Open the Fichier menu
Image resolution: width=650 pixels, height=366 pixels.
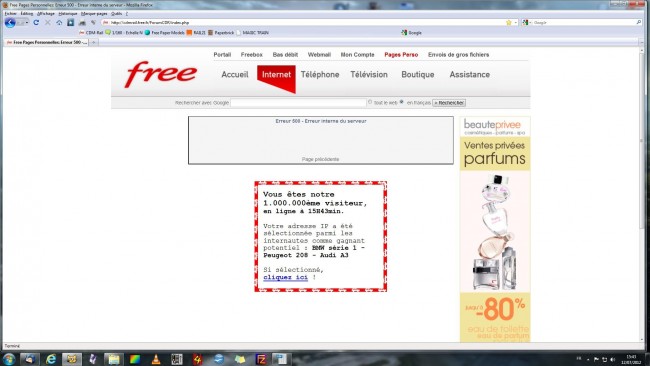pos(10,14)
